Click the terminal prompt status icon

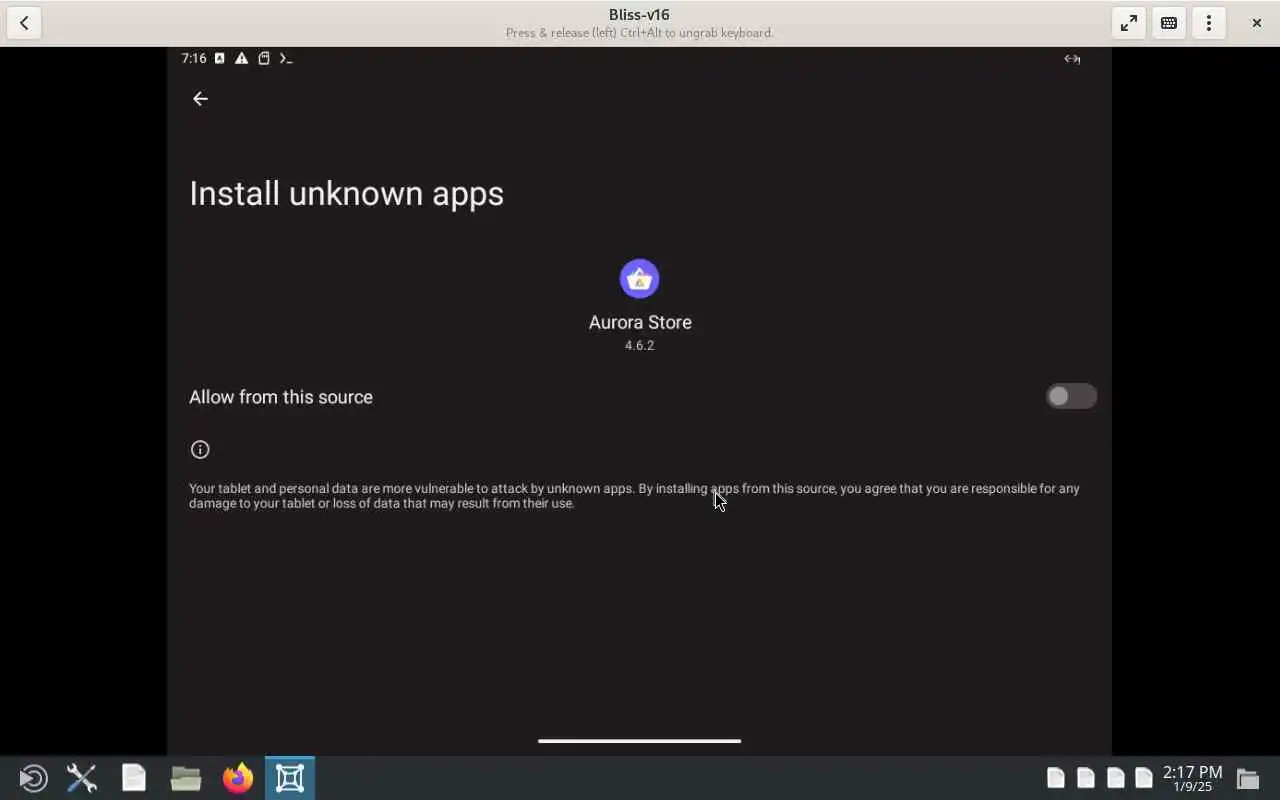286,59
